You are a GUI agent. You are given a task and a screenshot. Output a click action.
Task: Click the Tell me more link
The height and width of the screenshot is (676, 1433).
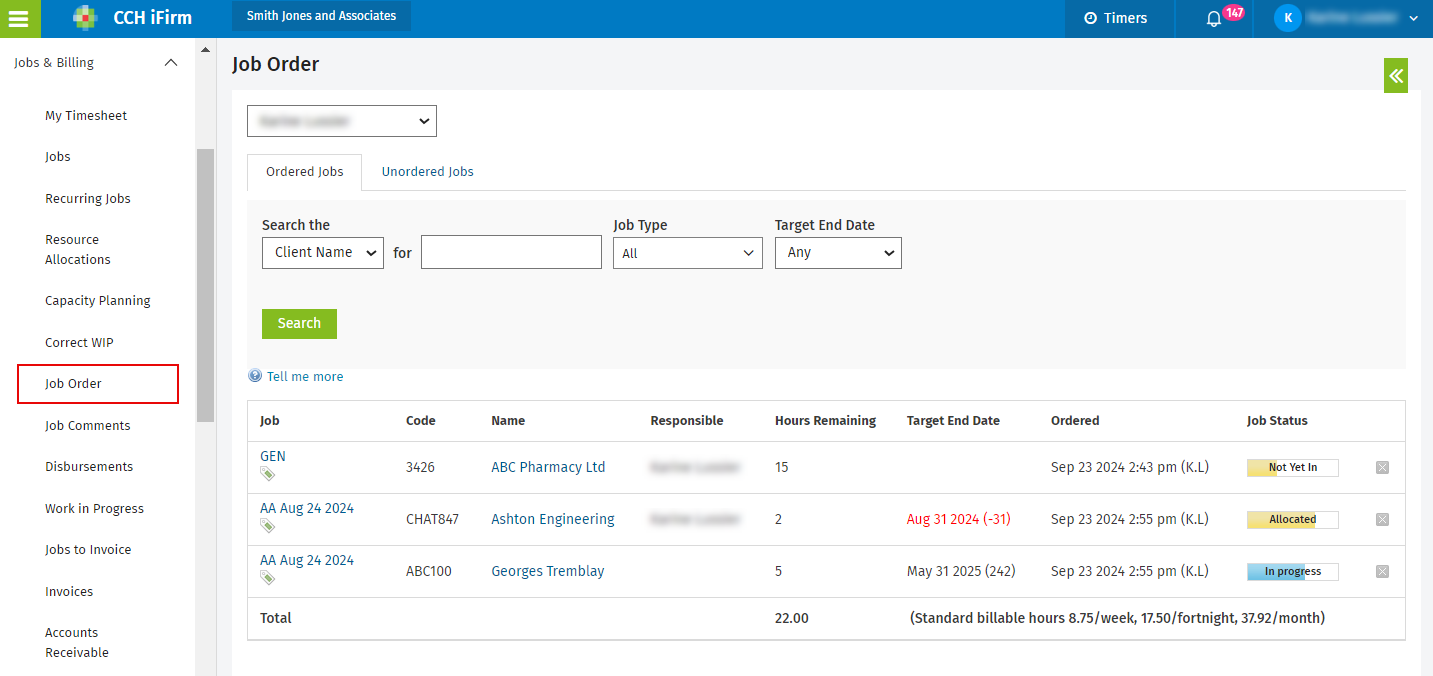coord(305,377)
